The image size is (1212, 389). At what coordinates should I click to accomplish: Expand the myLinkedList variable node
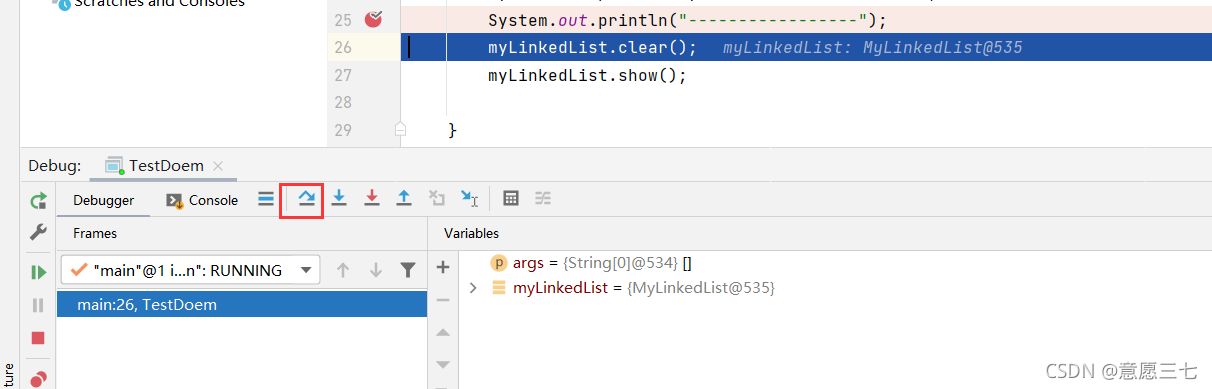[x=474, y=288]
